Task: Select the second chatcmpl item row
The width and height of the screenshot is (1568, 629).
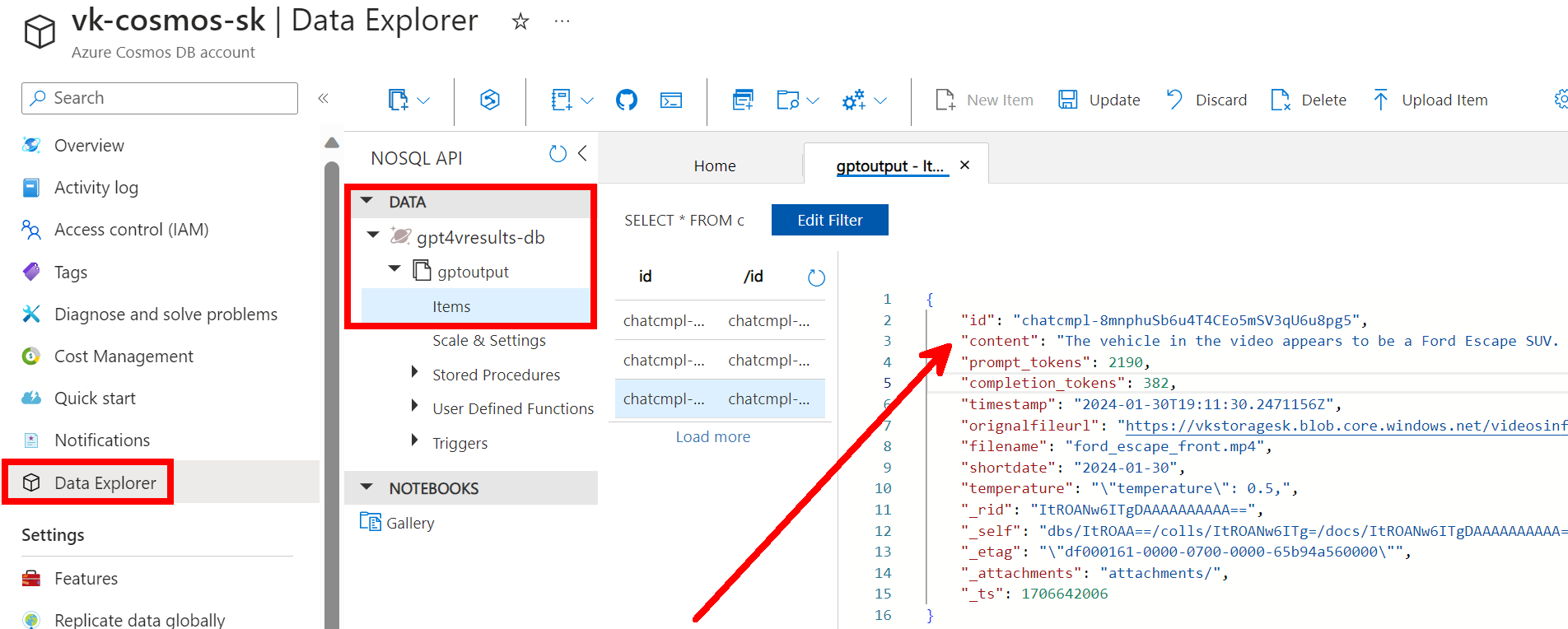Action: 720,360
